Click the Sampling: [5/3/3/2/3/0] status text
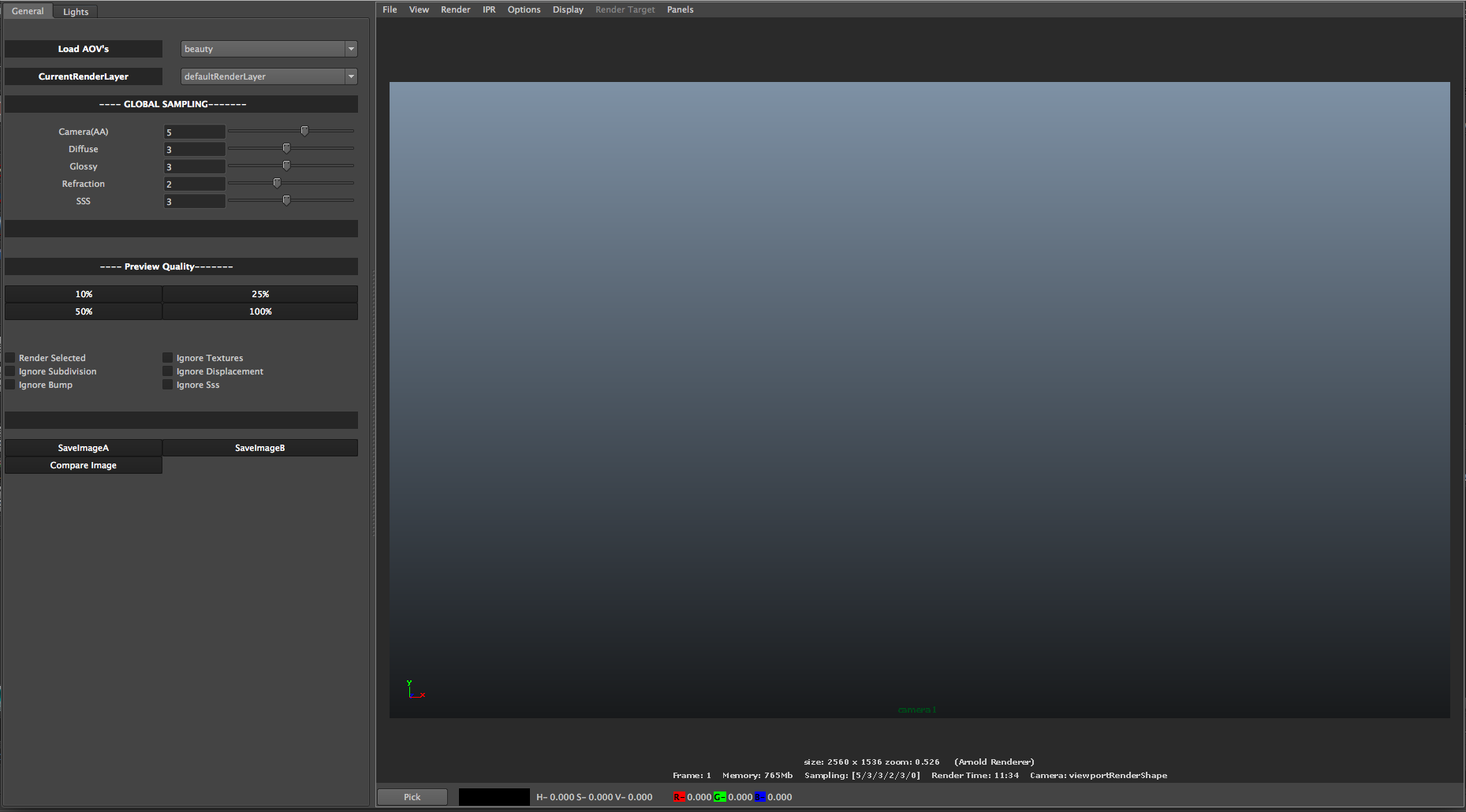Viewport: 1466px width, 812px height. tap(862, 776)
